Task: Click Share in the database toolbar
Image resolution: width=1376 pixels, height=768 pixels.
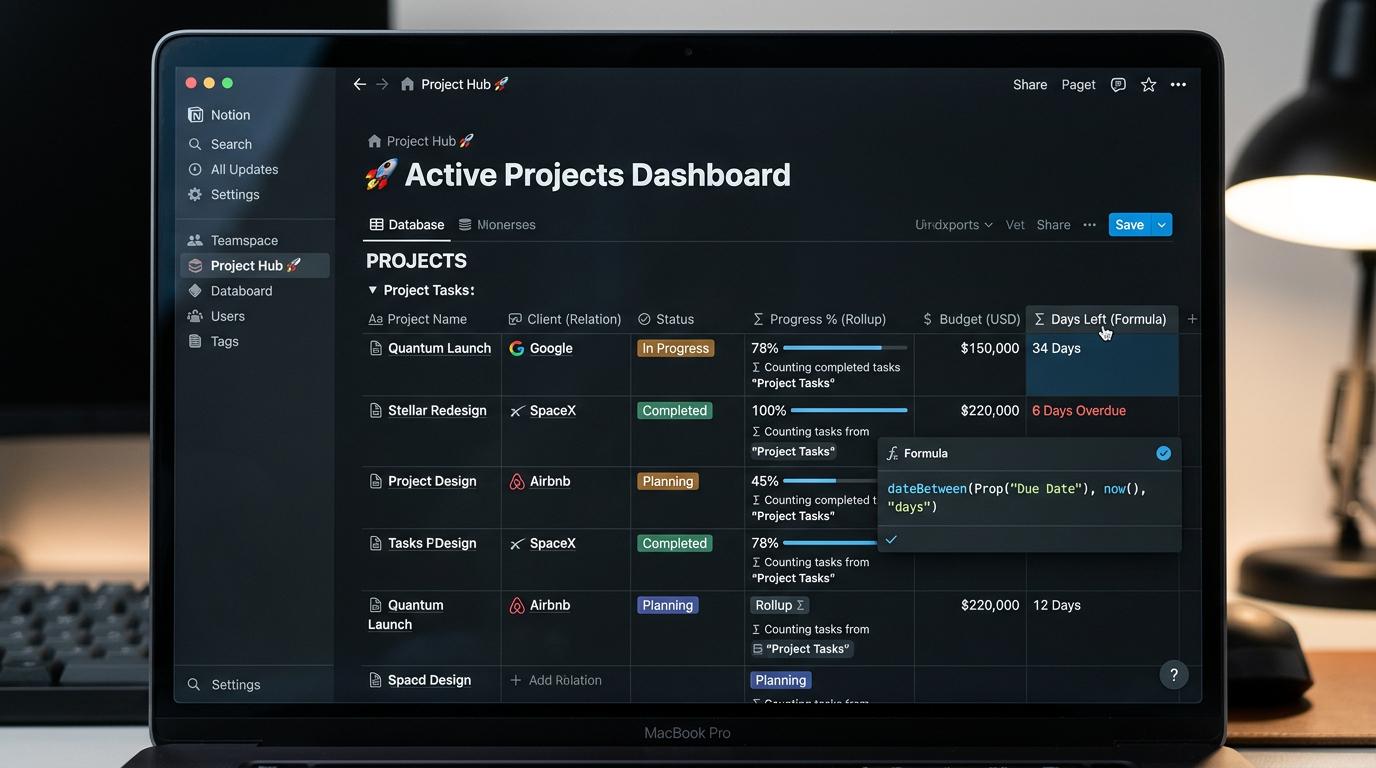Action: (x=1053, y=225)
